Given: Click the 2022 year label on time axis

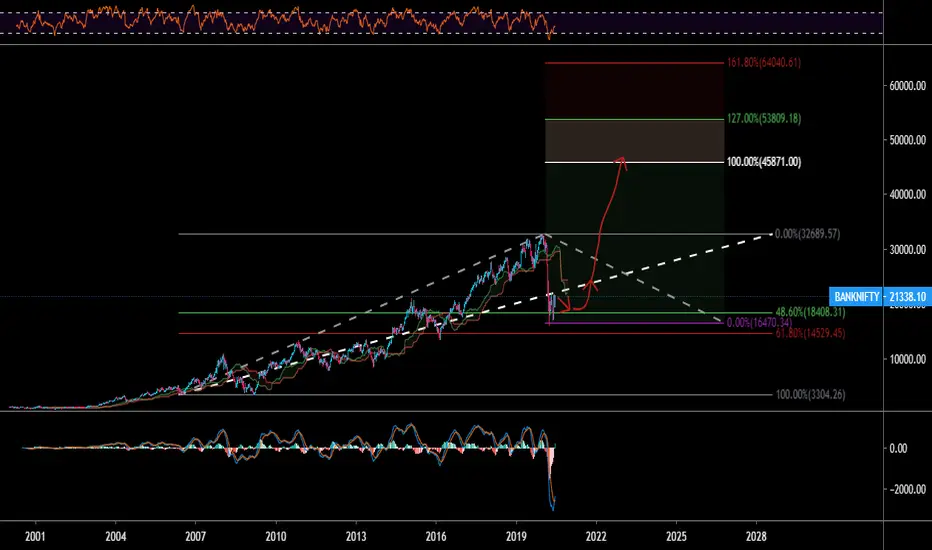Looking at the screenshot, I should click(x=596, y=536).
